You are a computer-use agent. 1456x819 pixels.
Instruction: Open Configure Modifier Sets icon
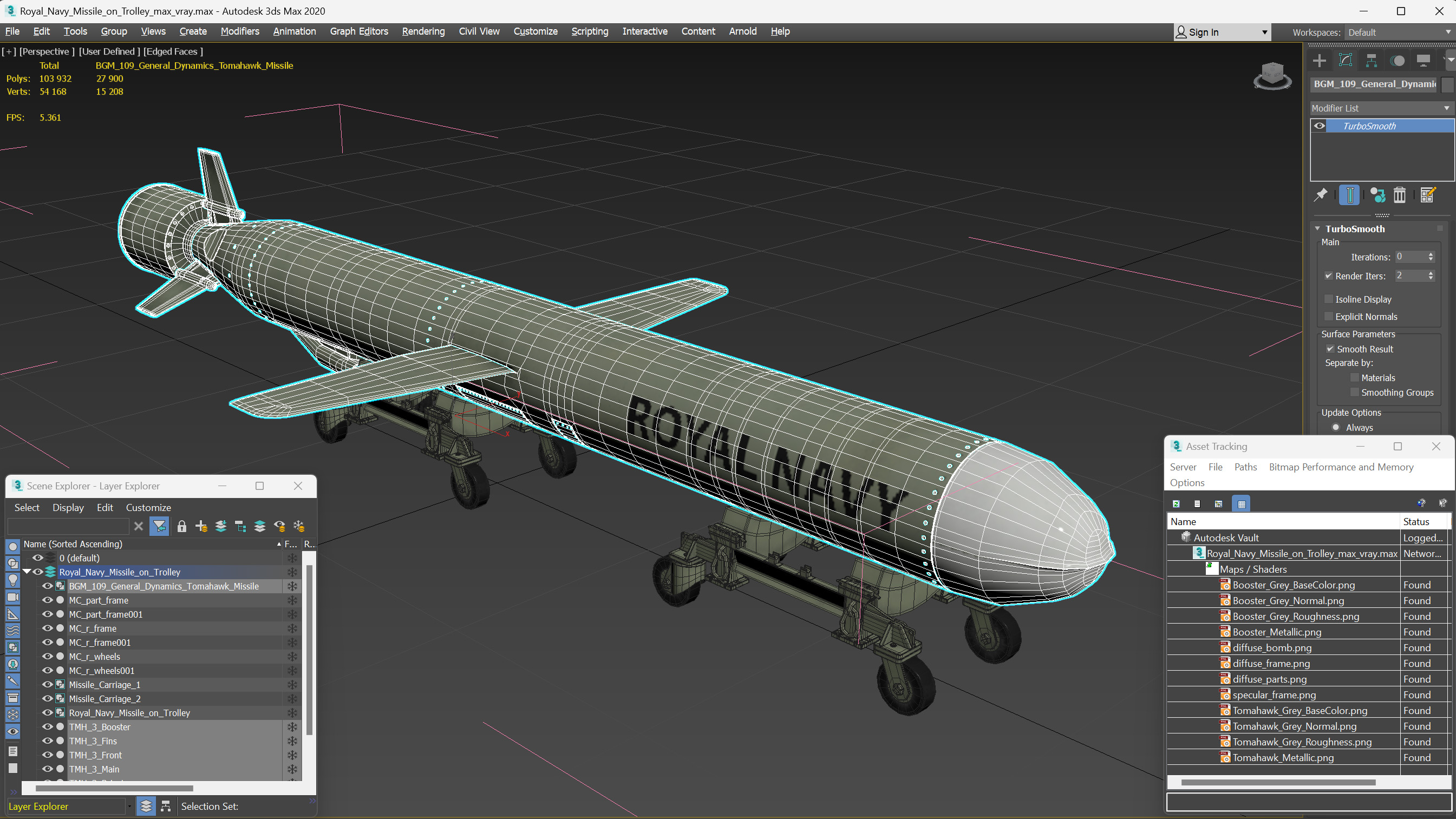click(1427, 195)
